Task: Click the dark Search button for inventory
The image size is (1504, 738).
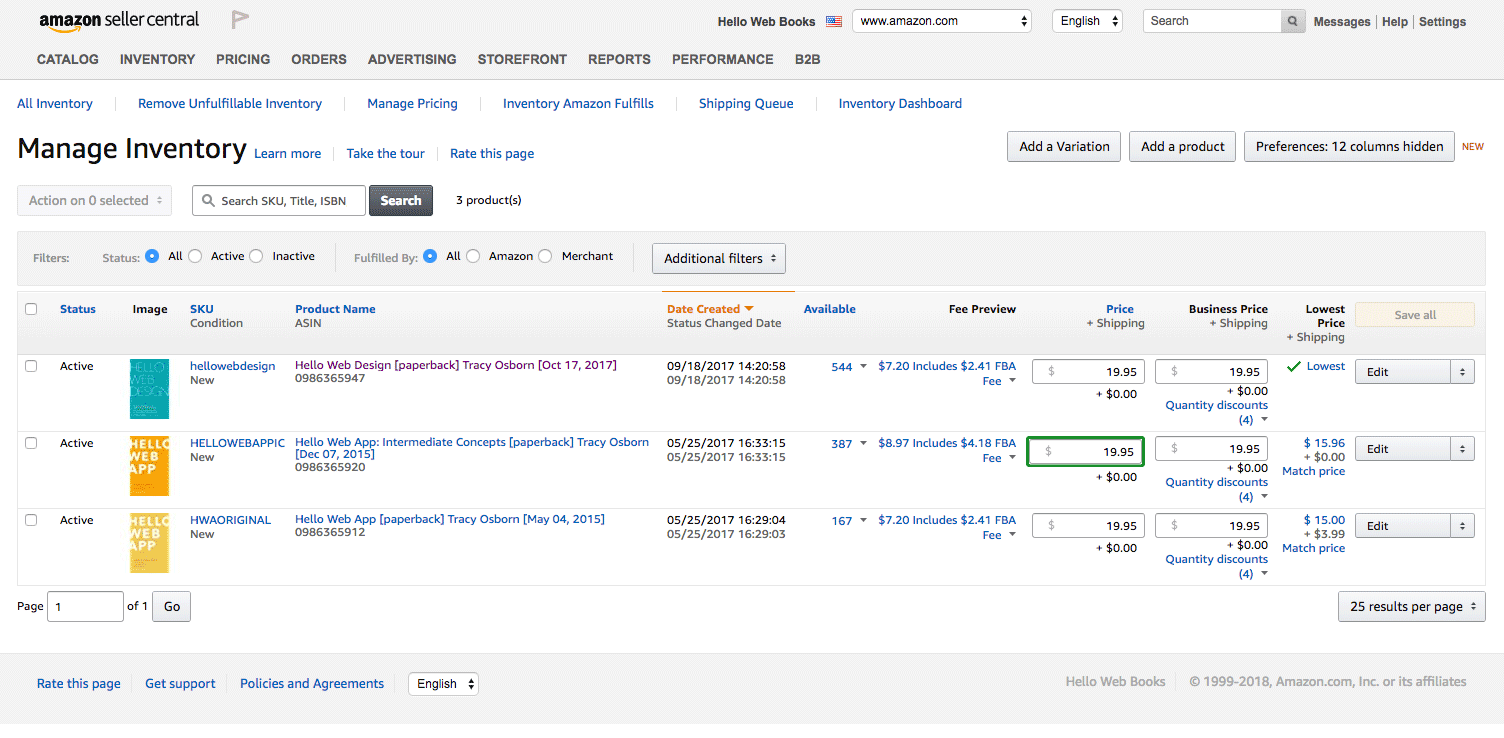Action: click(401, 200)
